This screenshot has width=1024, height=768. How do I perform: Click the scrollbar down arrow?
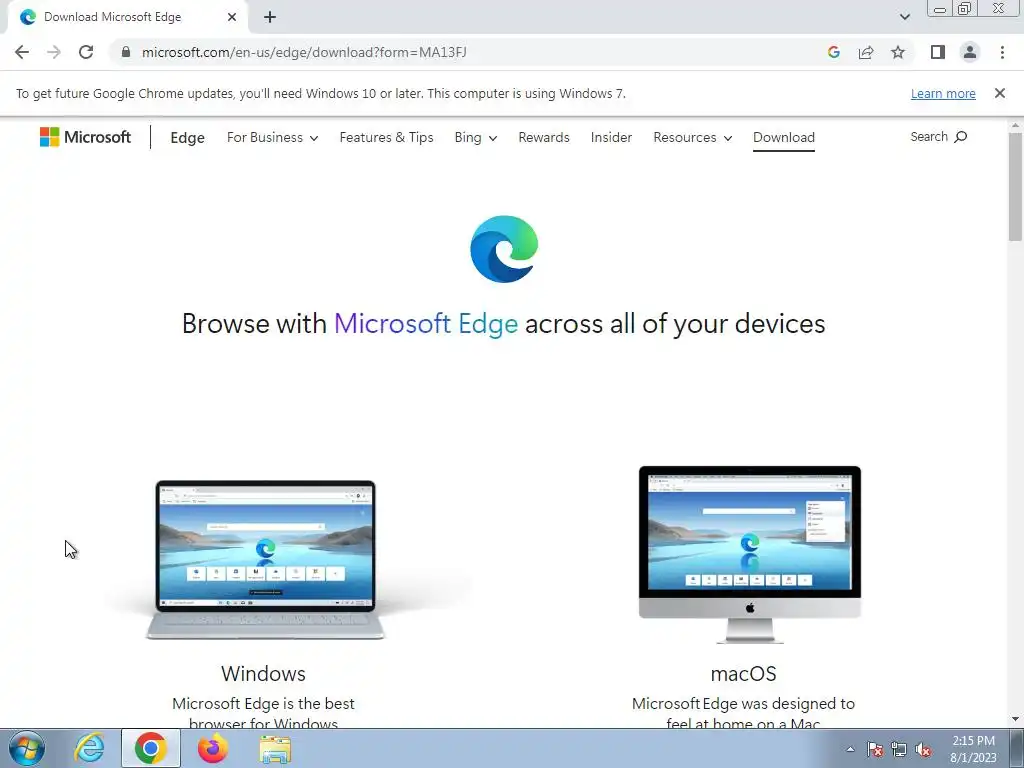coord(1015,720)
